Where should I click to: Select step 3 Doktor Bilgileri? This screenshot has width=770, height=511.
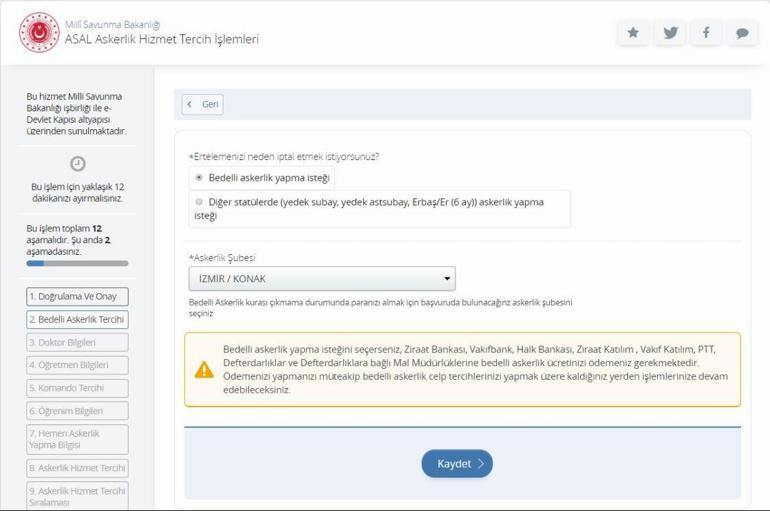click(77, 342)
